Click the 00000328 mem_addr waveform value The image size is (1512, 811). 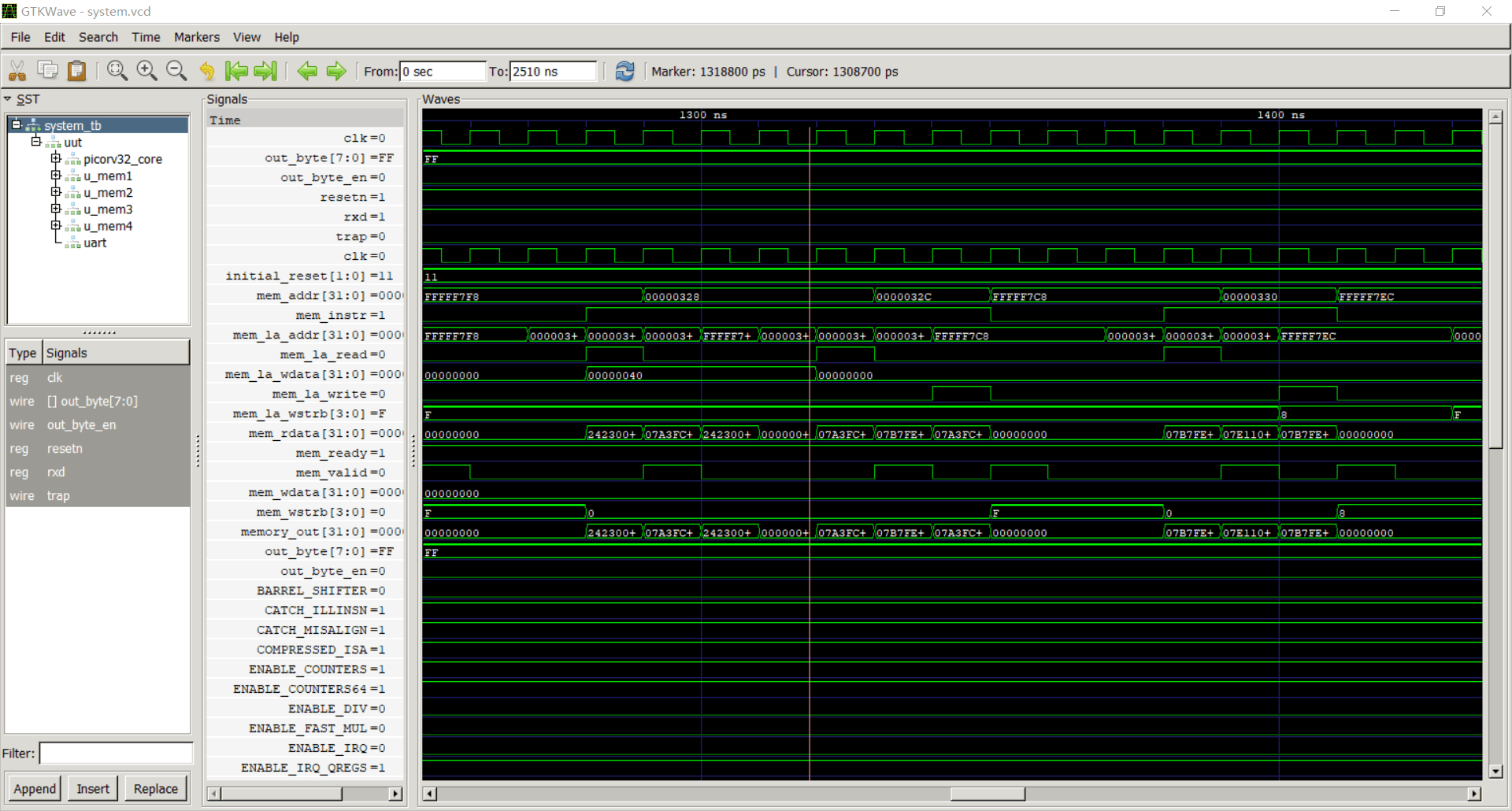tap(673, 297)
